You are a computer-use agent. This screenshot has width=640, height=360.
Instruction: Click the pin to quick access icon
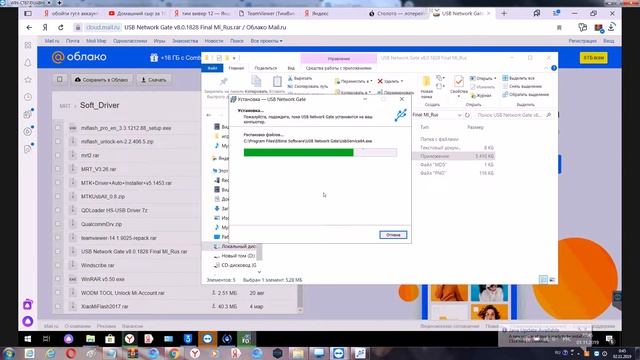[x=223, y=82]
